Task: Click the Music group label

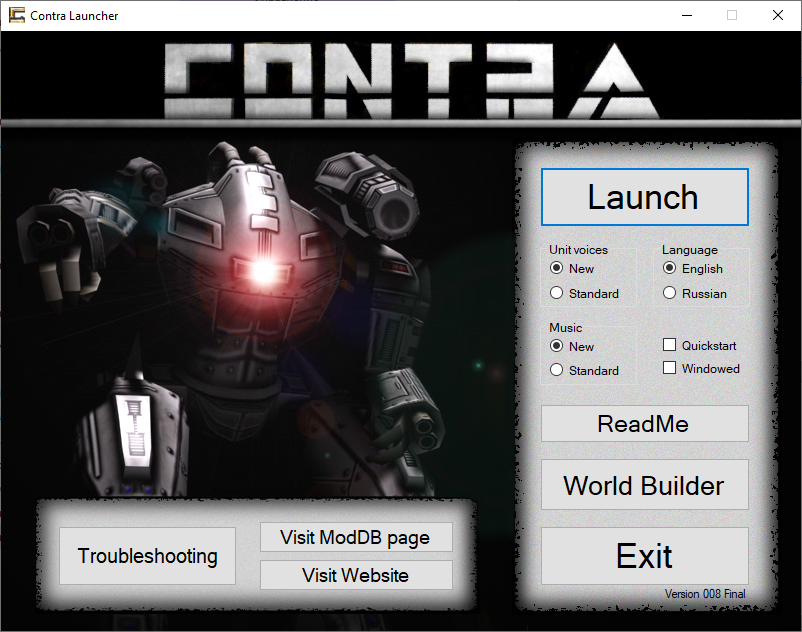Action: [565, 327]
